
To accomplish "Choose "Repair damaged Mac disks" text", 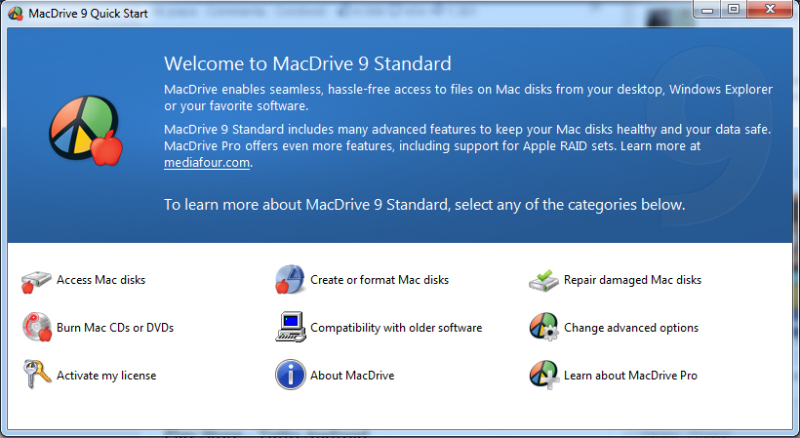I will tap(632, 280).
